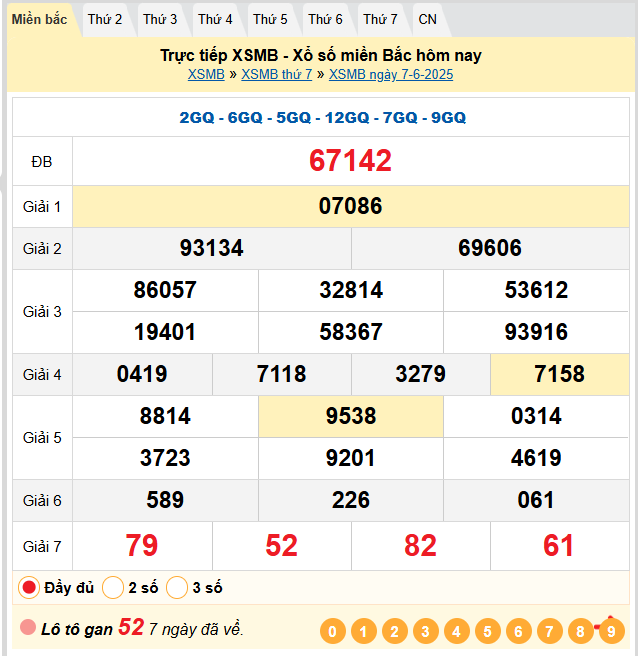Click the orange digit 3 circle
Screen dimensions: 638x656
click(425, 631)
